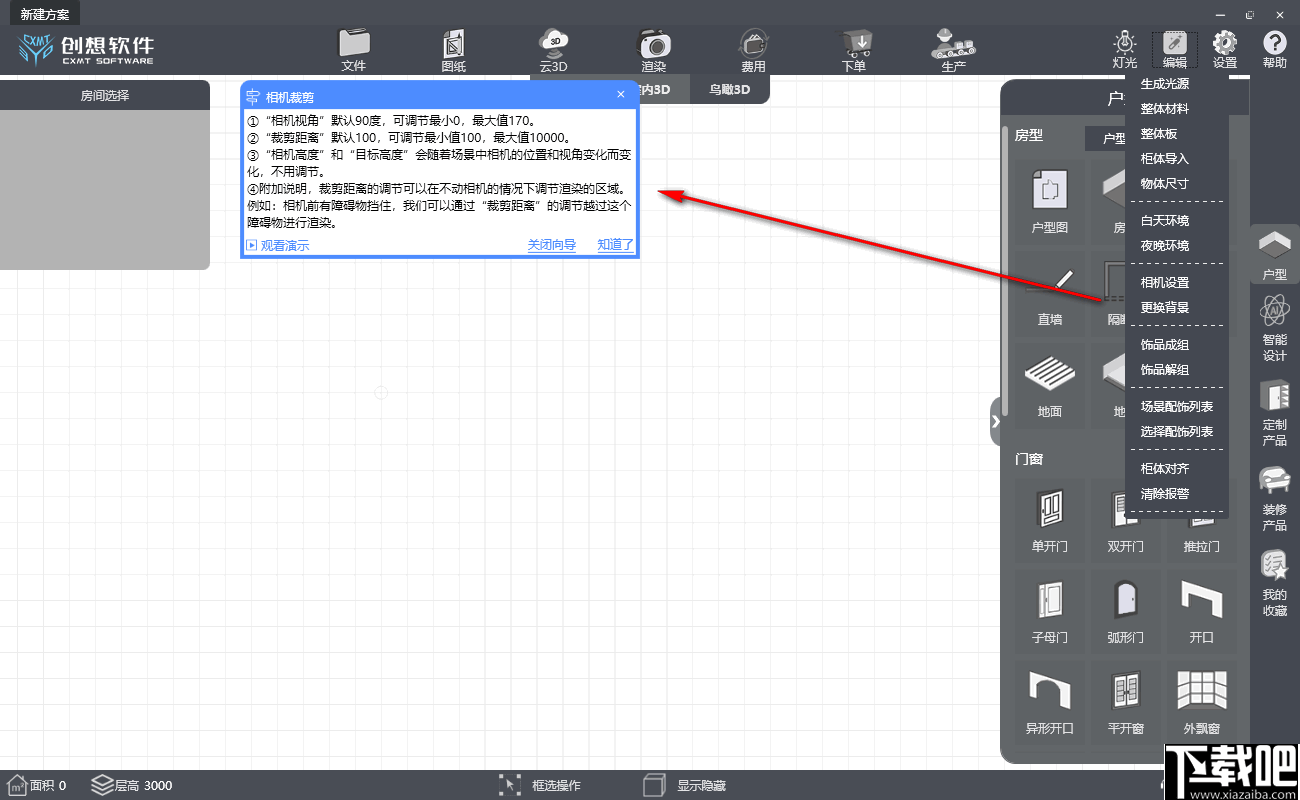
Task: Add a 外飘窗 bay window
Action: 1202,701
